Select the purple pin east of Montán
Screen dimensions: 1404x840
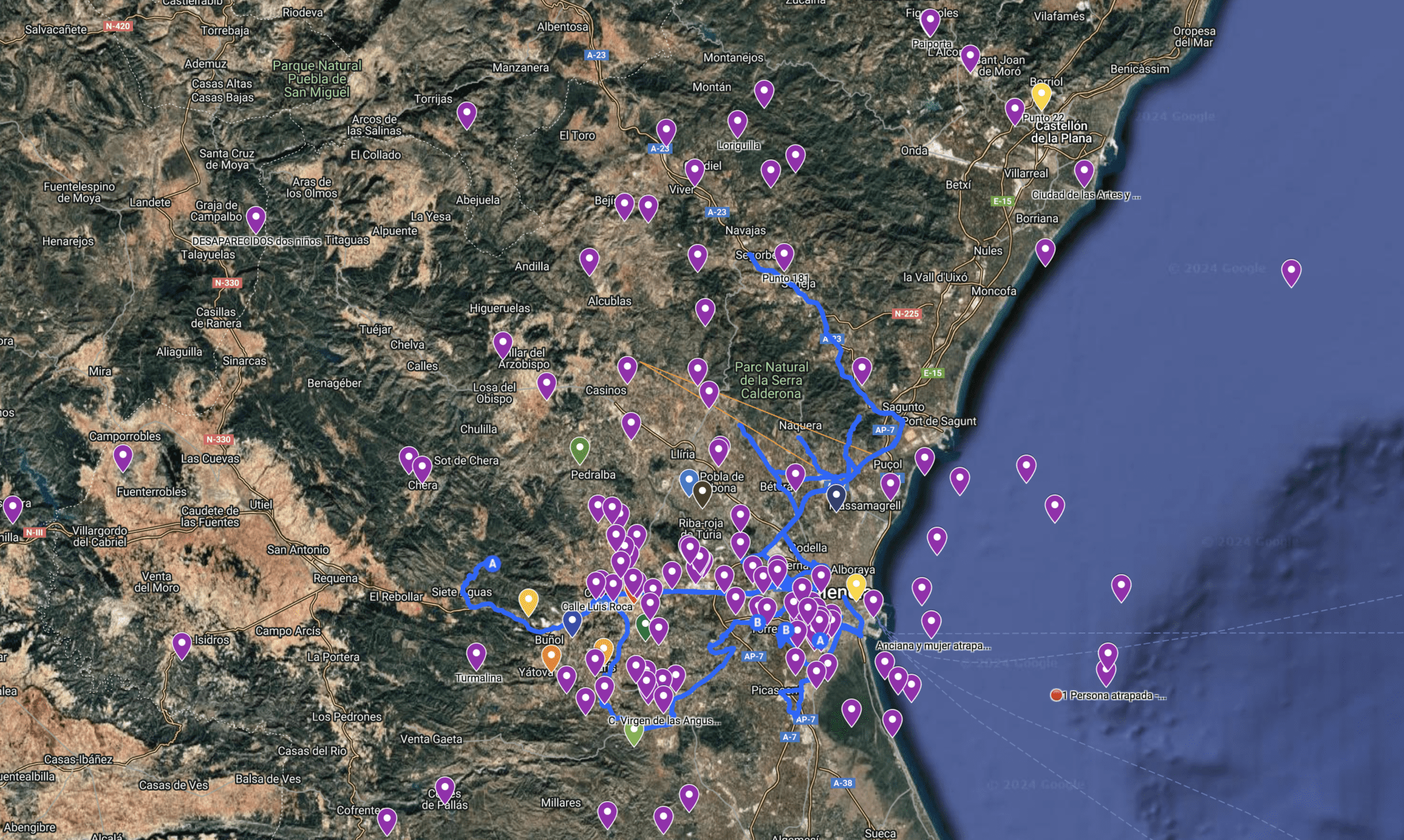click(764, 92)
